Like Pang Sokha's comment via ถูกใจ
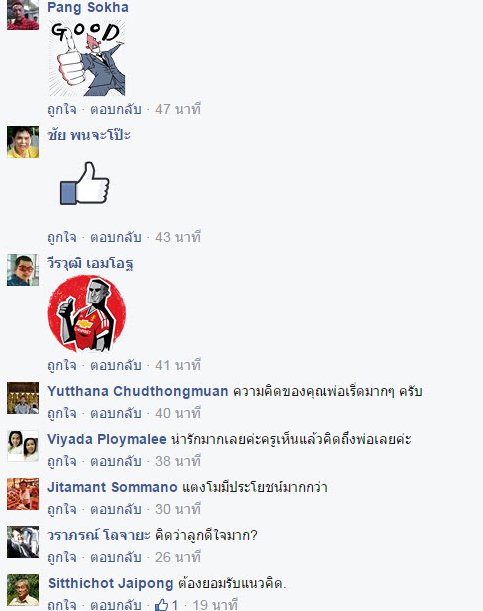483x611 pixels. tap(62, 109)
